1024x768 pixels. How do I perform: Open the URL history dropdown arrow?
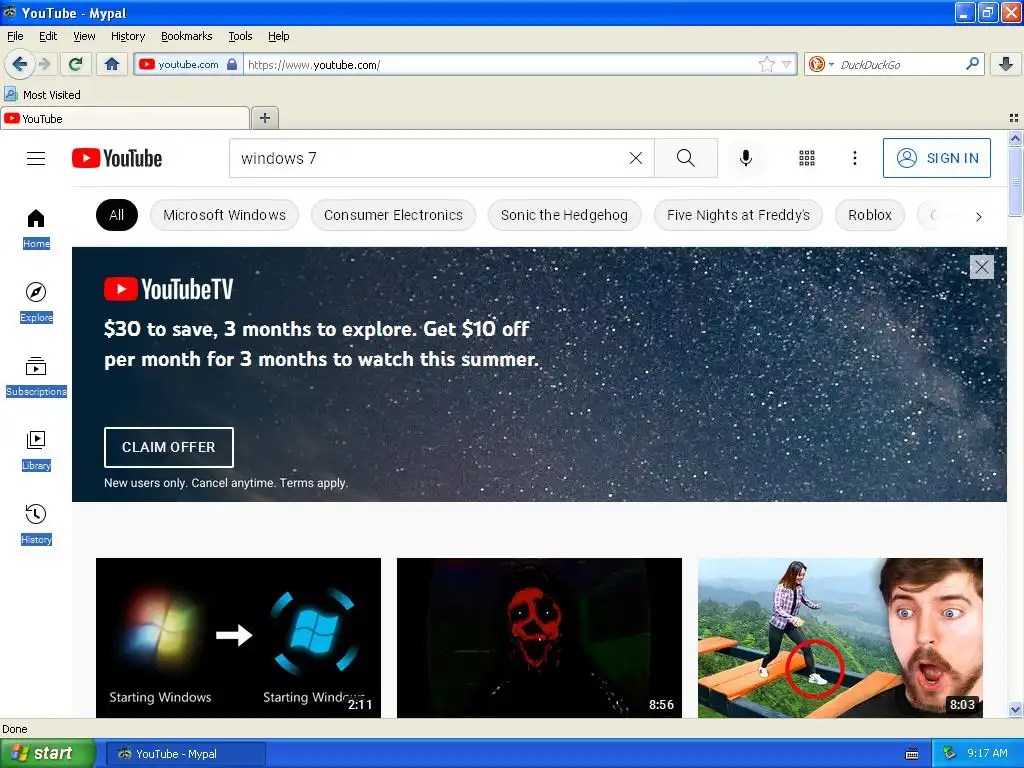pos(787,64)
